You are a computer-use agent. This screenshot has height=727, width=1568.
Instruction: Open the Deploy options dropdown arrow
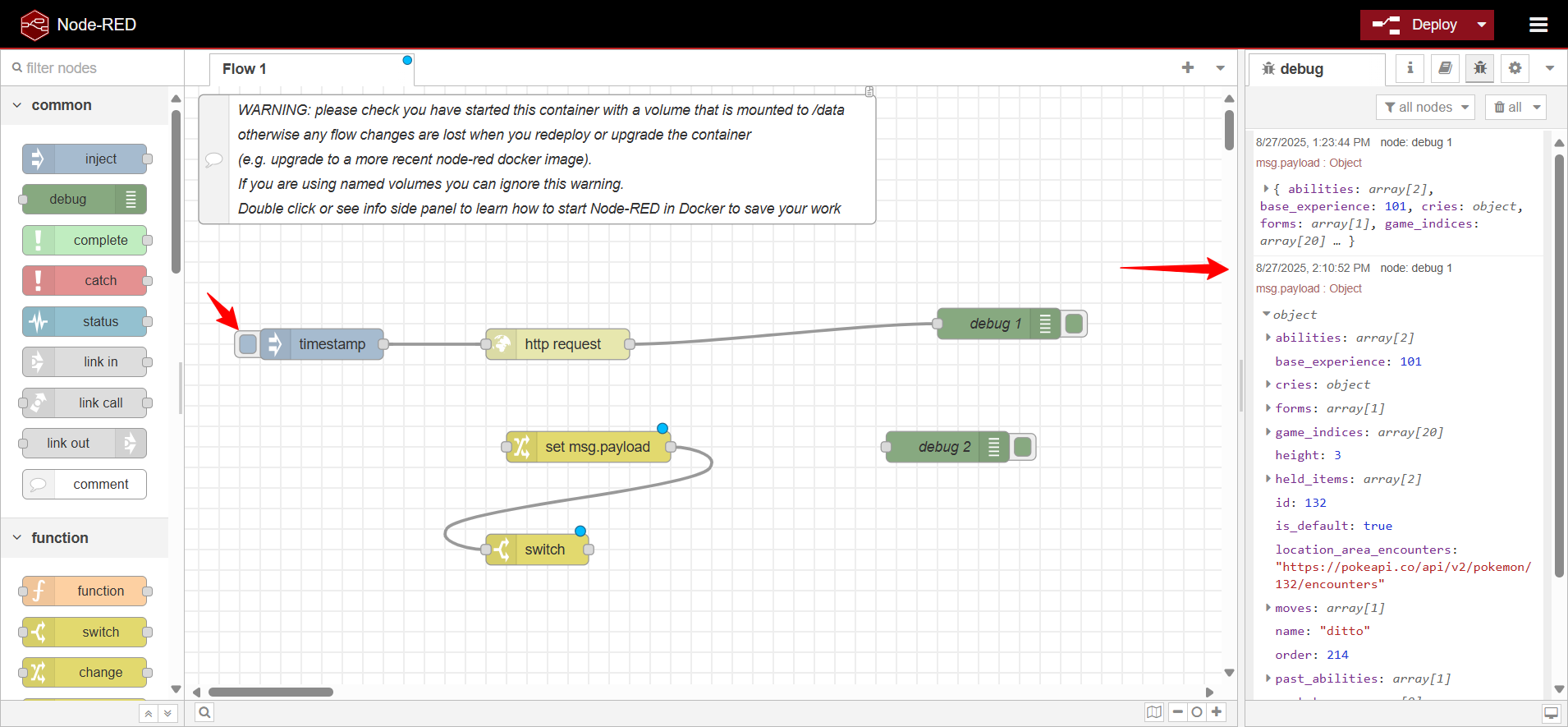click(x=1482, y=25)
